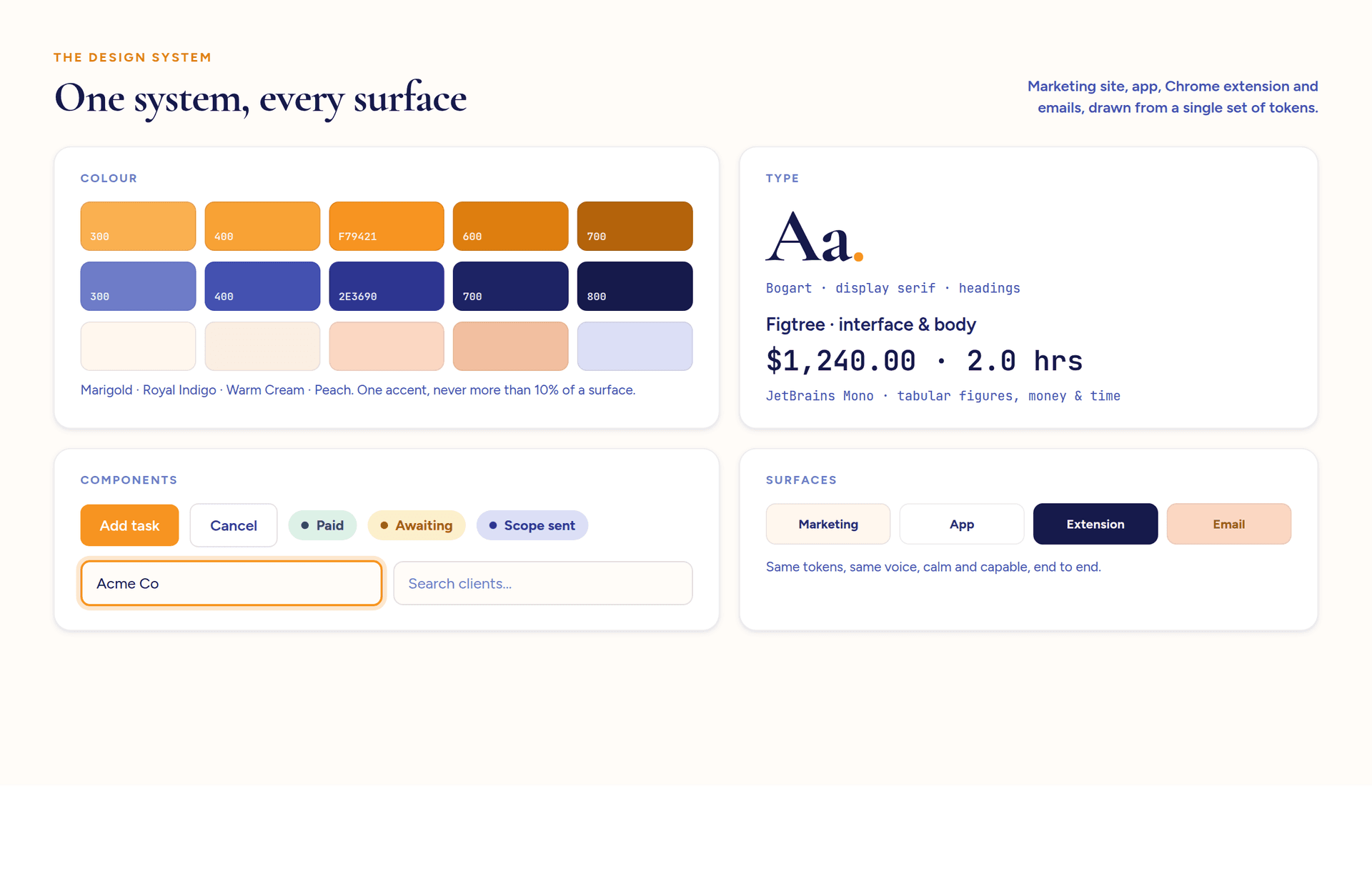Click the 'JetBrains Mono' tabular figures caption
This screenshot has height=879, width=1372.
[943, 396]
